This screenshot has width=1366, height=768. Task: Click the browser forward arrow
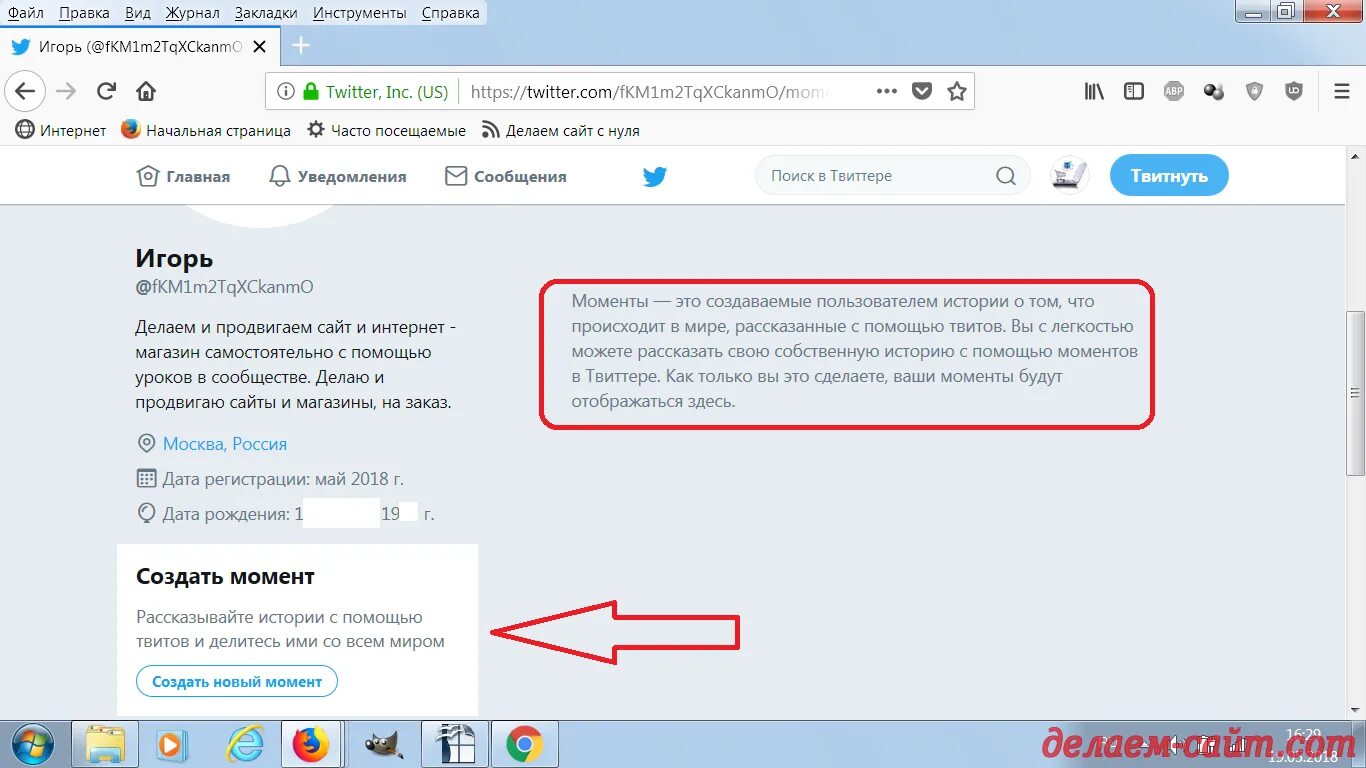(66, 92)
